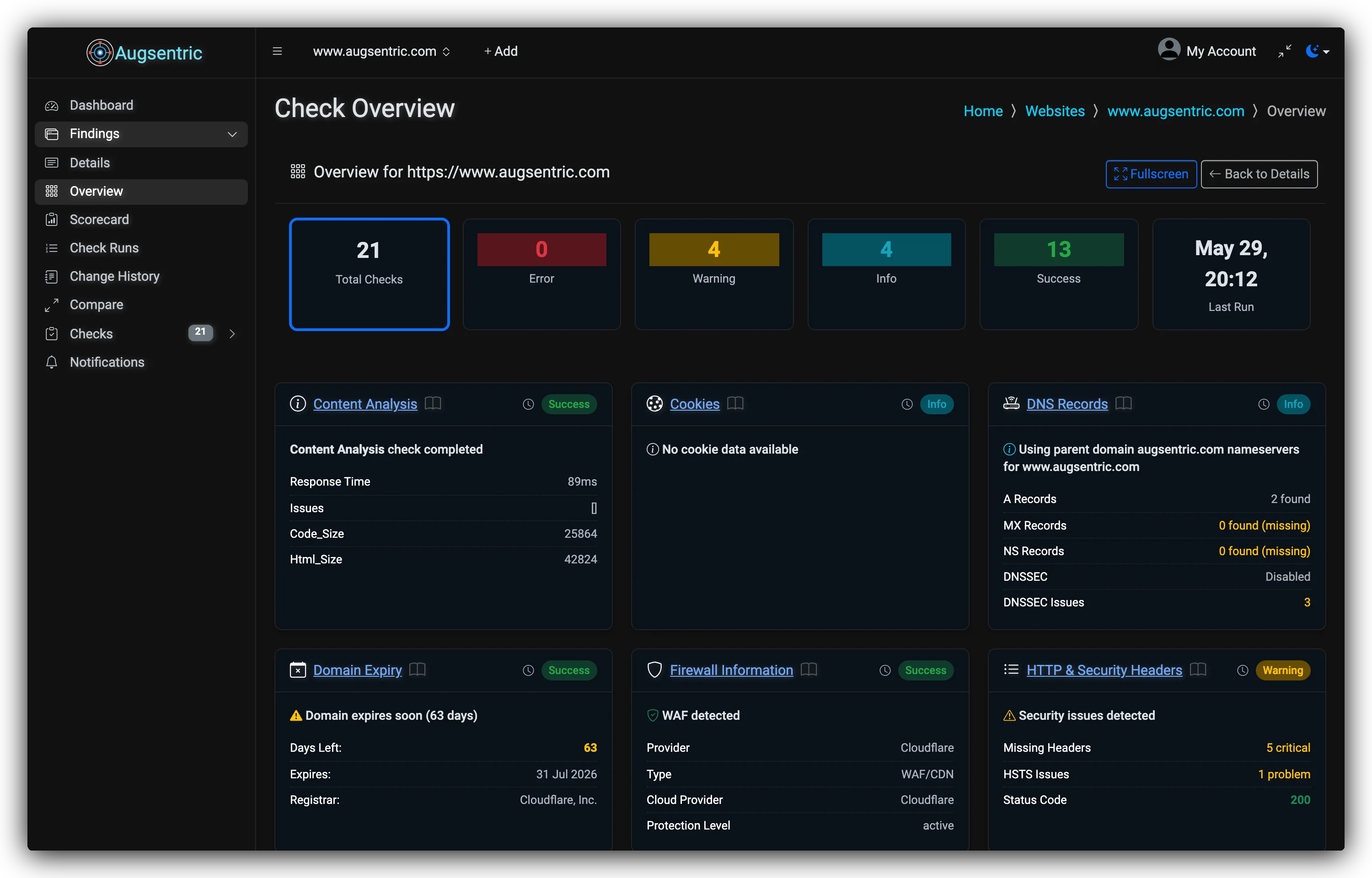
Task: Open the www.augsentric.com site selector
Action: 381,51
